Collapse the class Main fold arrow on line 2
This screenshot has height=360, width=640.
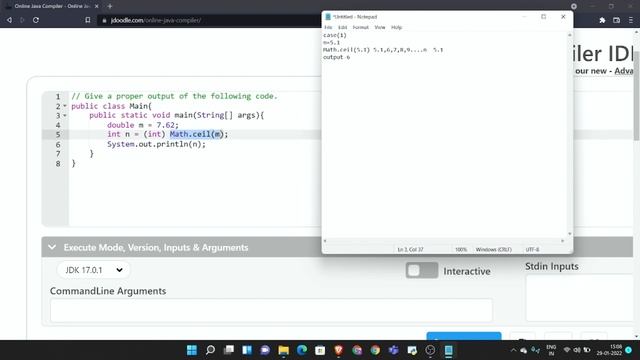pyautogui.click(x=64, y=106)
